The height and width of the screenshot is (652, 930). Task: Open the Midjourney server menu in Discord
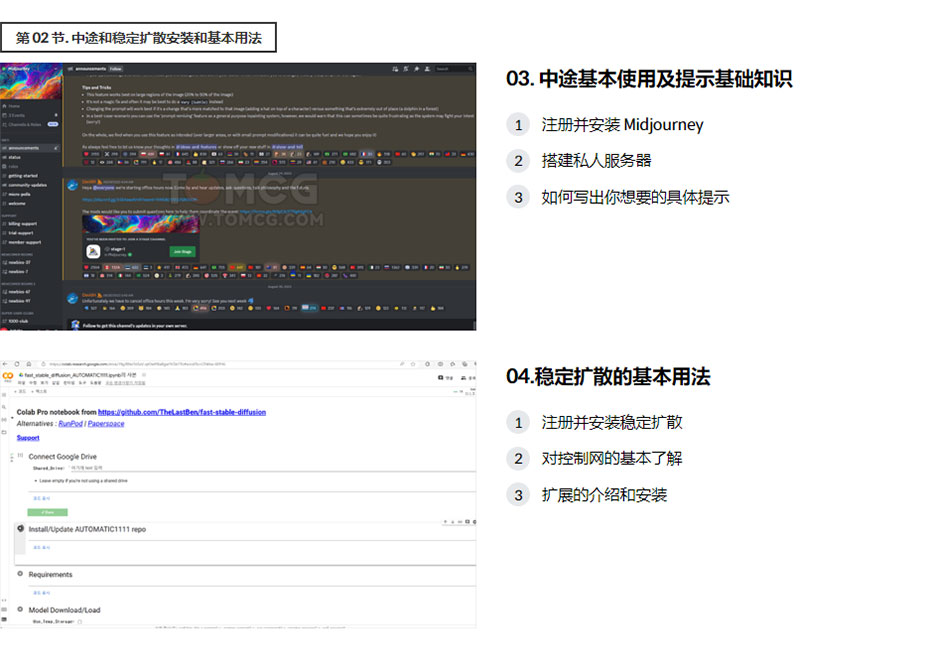click(31, 69)
